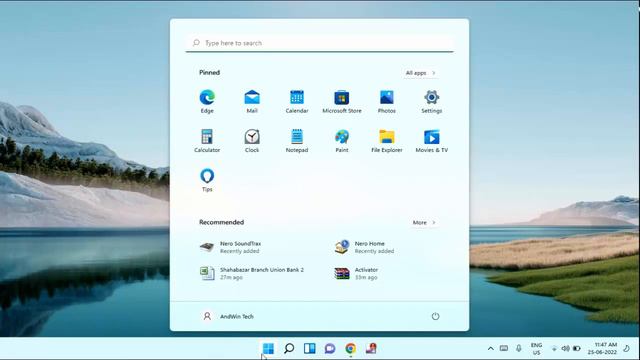This screenshot has width=640, height=360.
Task: Open the clock and date flyout
Action: point(602,348)
